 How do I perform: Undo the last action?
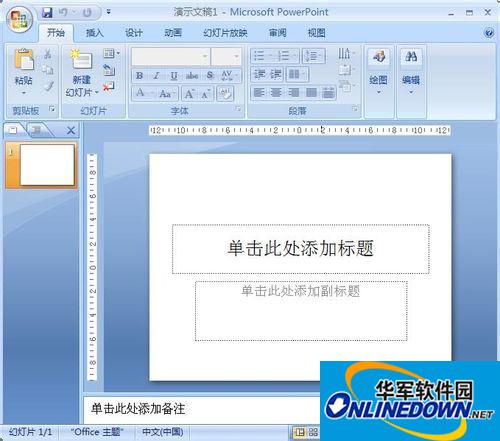(63, 13)
